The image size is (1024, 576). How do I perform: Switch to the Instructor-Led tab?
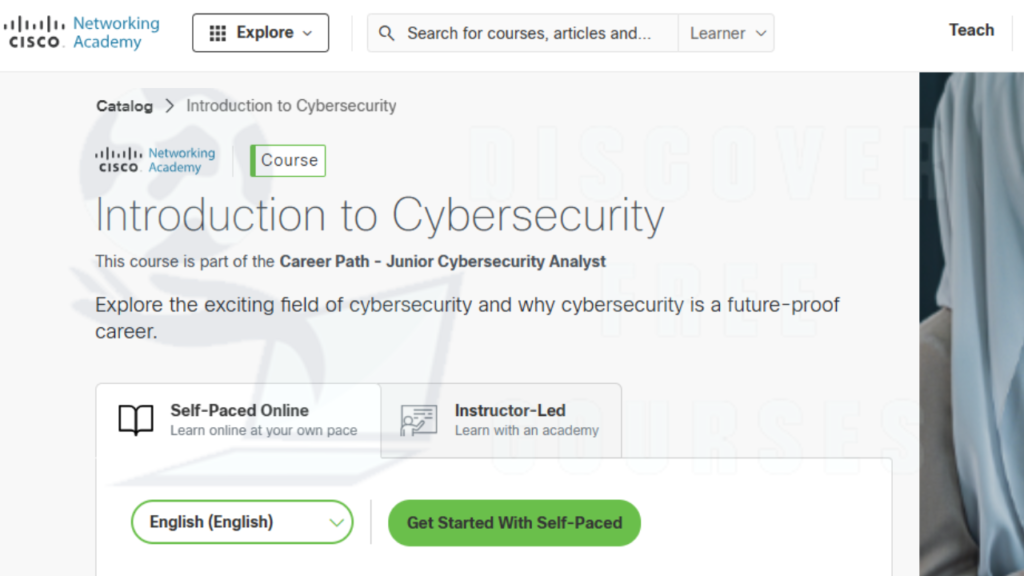[x=501, y=420]
